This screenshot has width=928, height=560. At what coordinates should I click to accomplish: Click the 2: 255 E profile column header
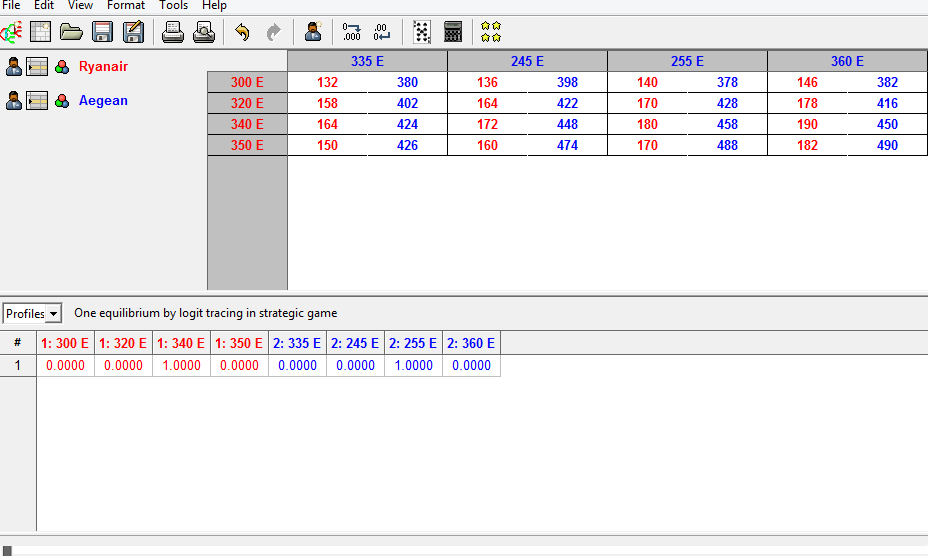413,343
